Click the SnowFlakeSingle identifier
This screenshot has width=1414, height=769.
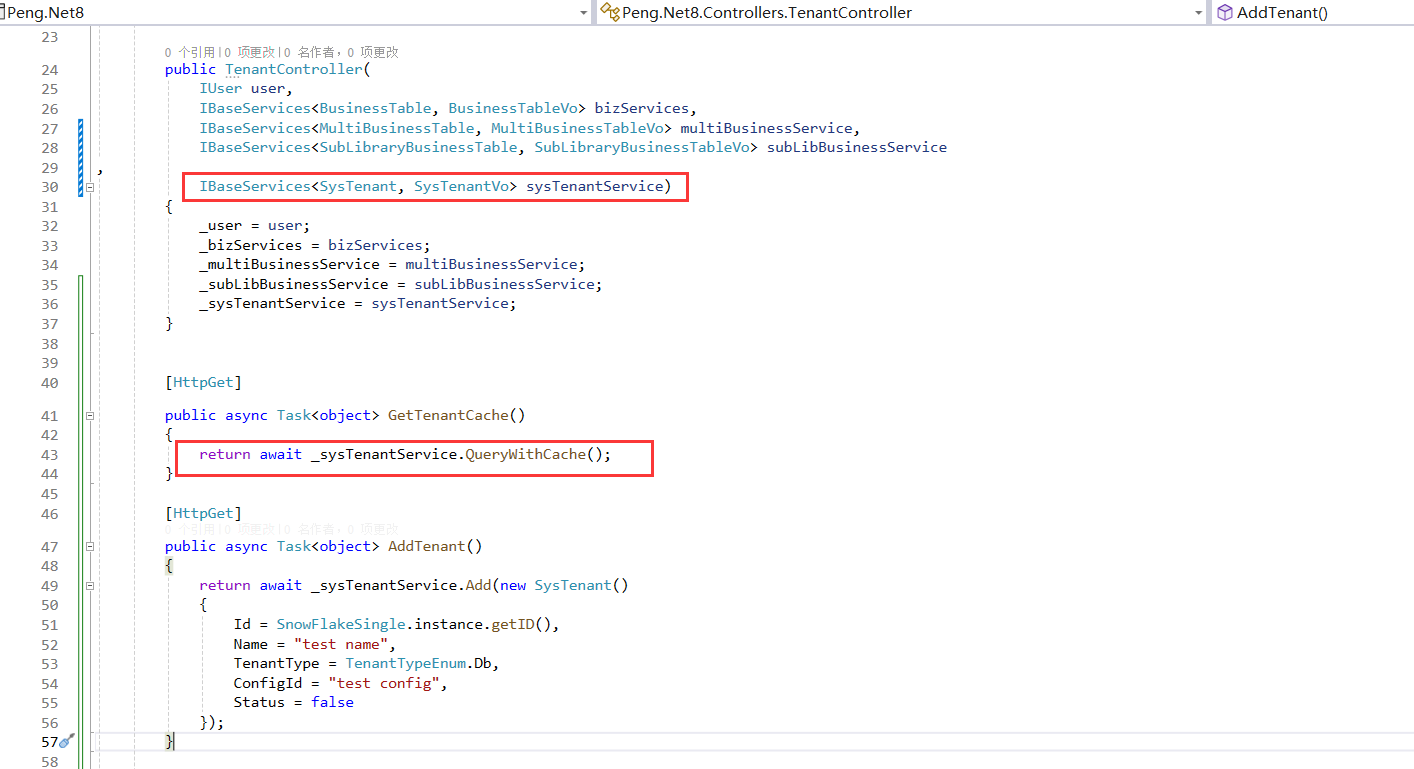point(341,624)
